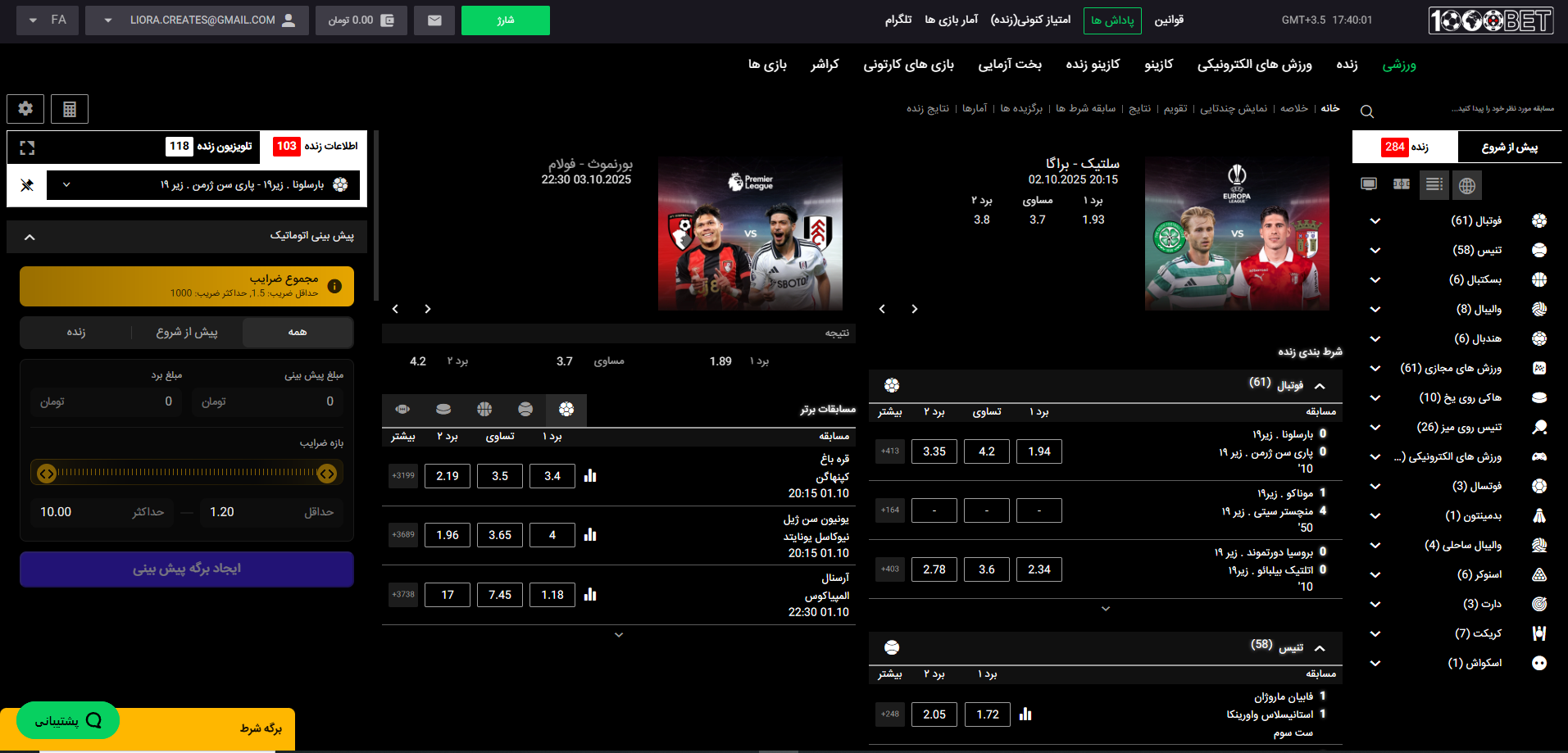Viewport: 1568px width, 753px height.
Task: Click the odds range slider's right handle
Action: (x=327, y=473)
